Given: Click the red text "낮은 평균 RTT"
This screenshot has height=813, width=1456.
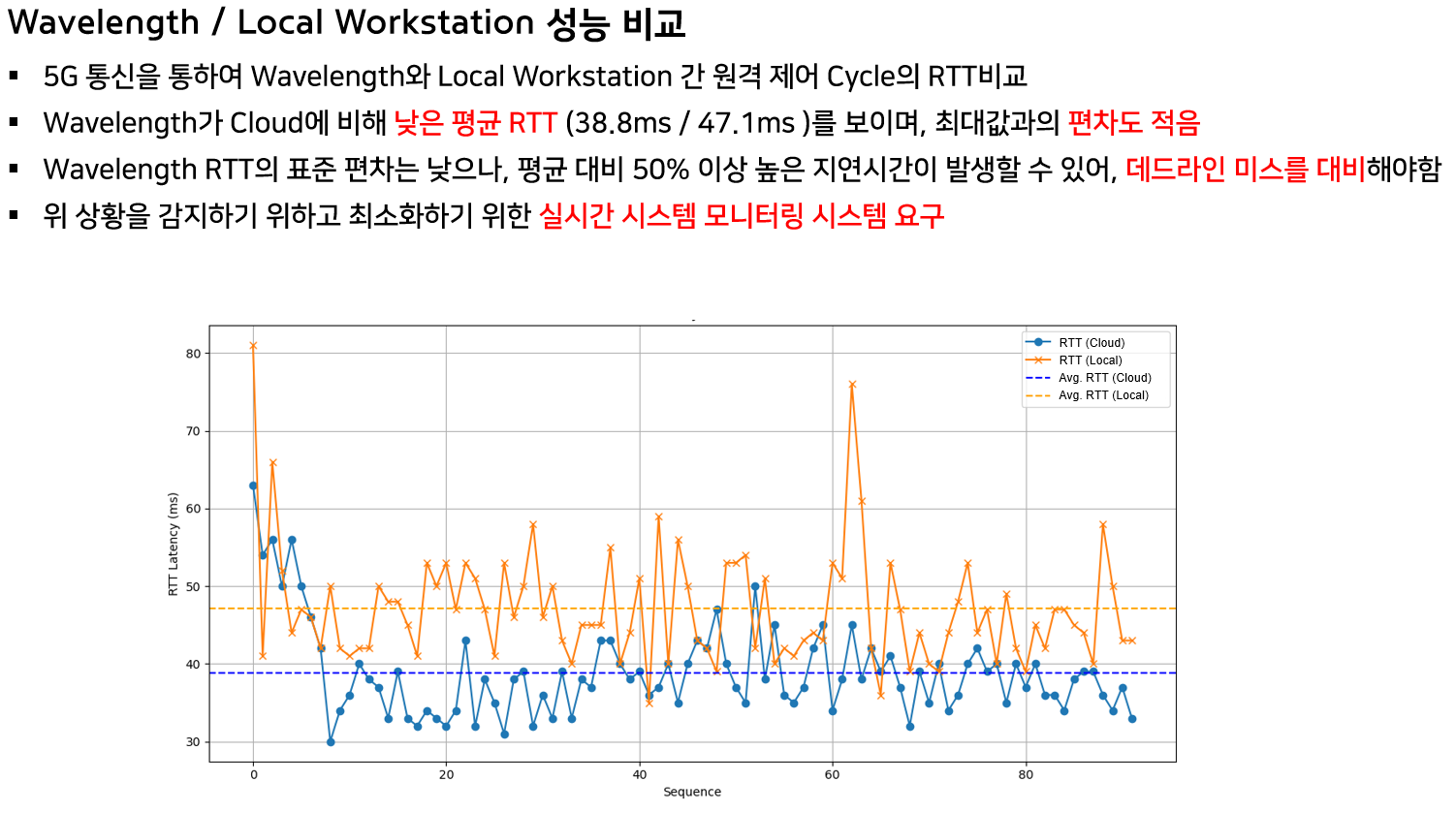Looking at the screenshot, I should point(475,123).
